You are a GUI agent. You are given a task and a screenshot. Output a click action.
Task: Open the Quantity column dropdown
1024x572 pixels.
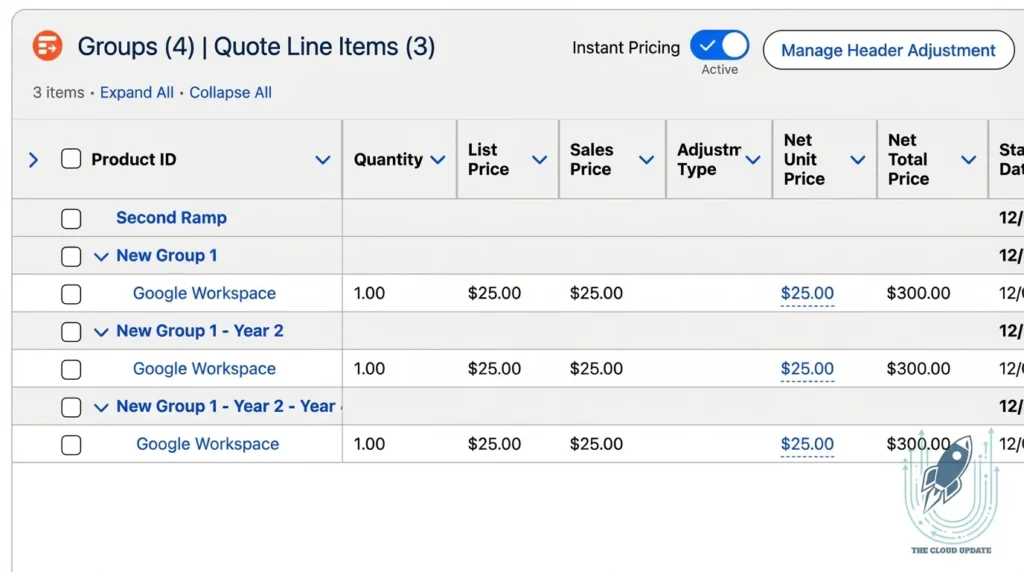pyautogui.click(x=438, y=160)
